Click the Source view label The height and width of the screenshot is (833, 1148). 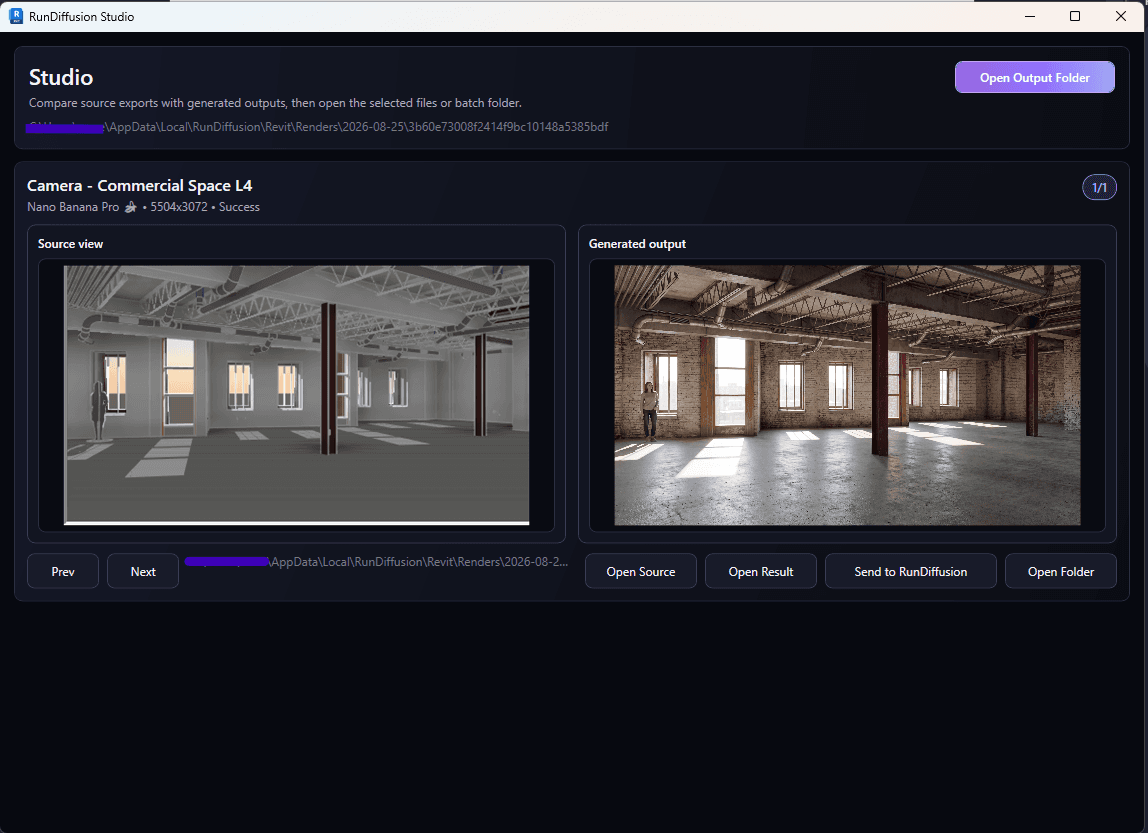[70, 244]
